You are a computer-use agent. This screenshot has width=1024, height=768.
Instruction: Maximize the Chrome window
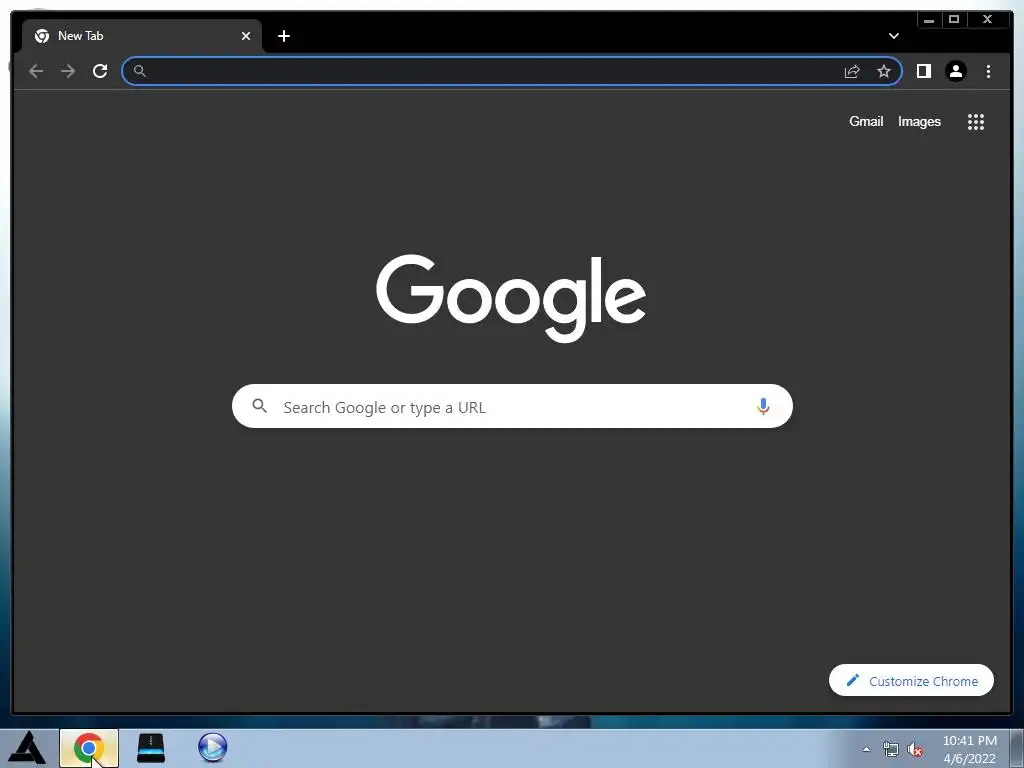(x=953, y=20)
